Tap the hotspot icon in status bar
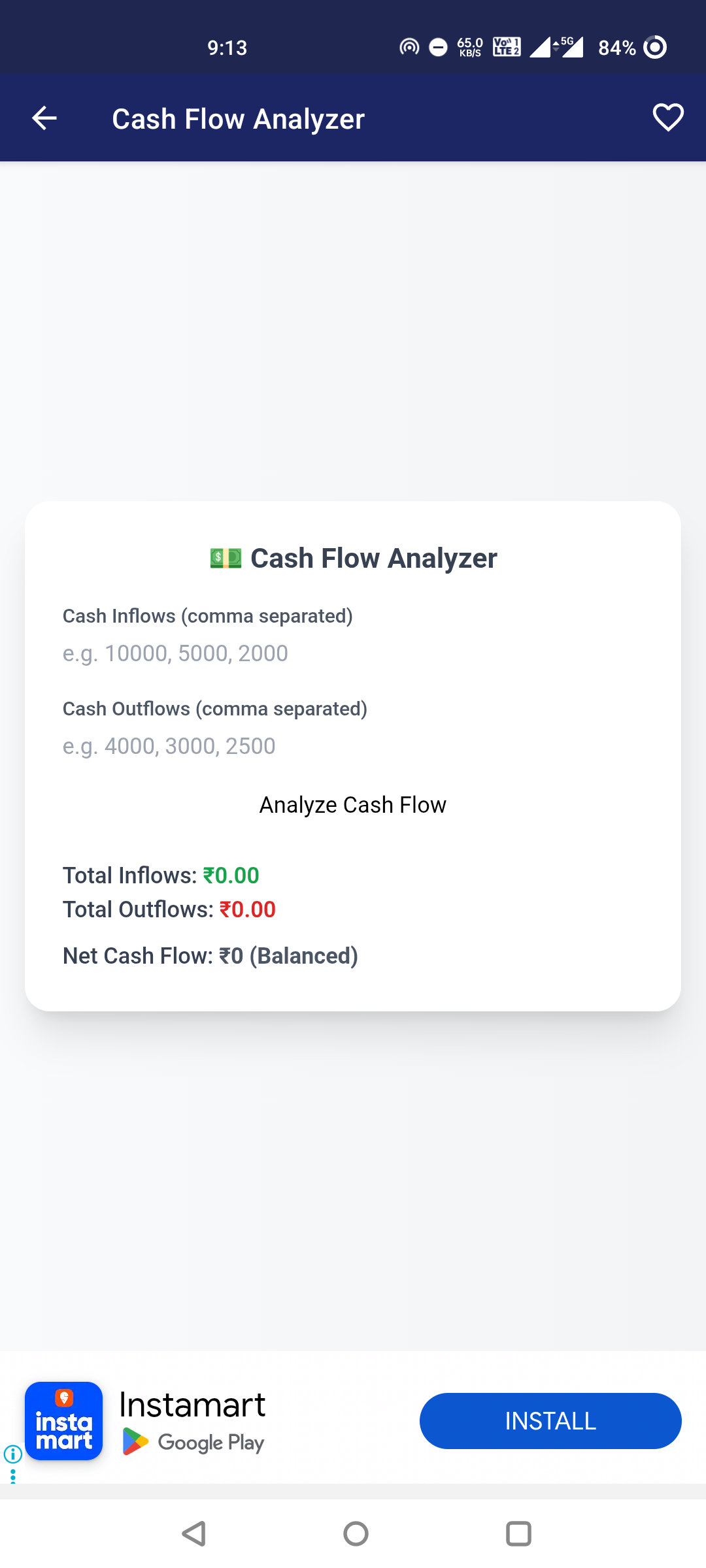 [x=409, y=47]
